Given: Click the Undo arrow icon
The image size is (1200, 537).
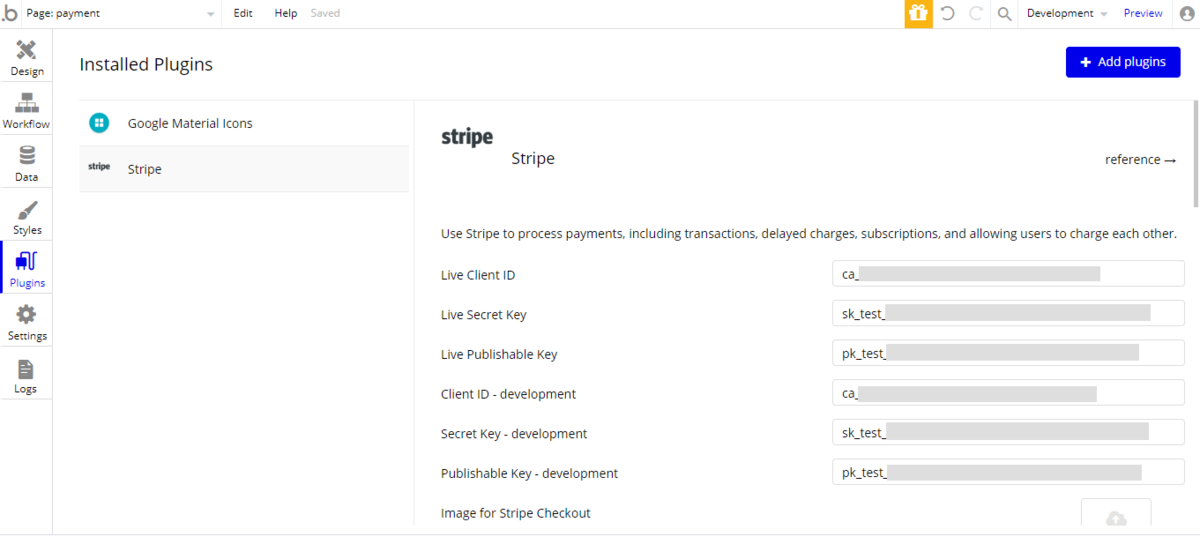Looking at the screenshot, I should [948, 13].
